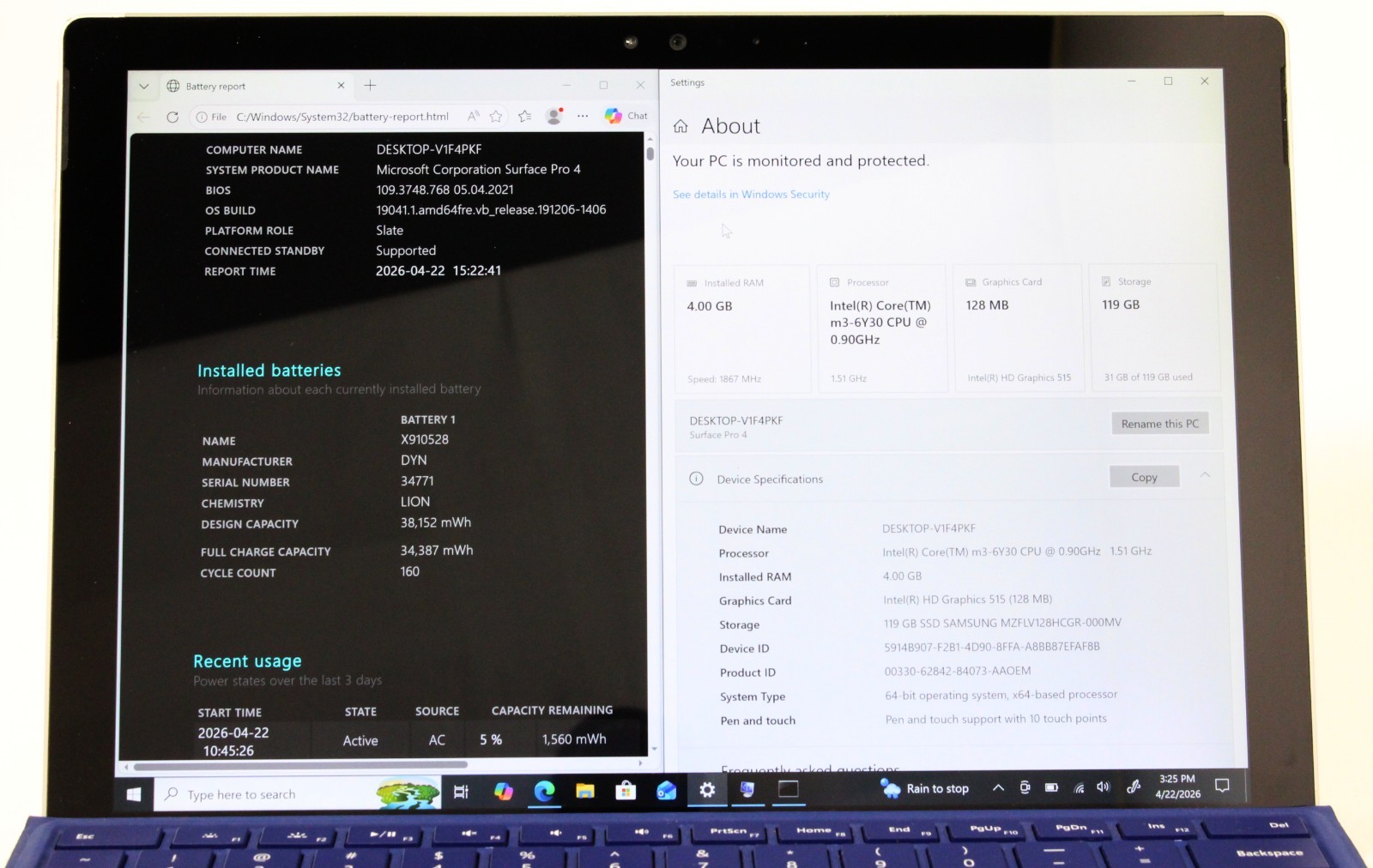Image resolution: width=1373 pixels, height=868 pixels.
Task: Refresh the battery report page
Action: [x=172, y=117]
